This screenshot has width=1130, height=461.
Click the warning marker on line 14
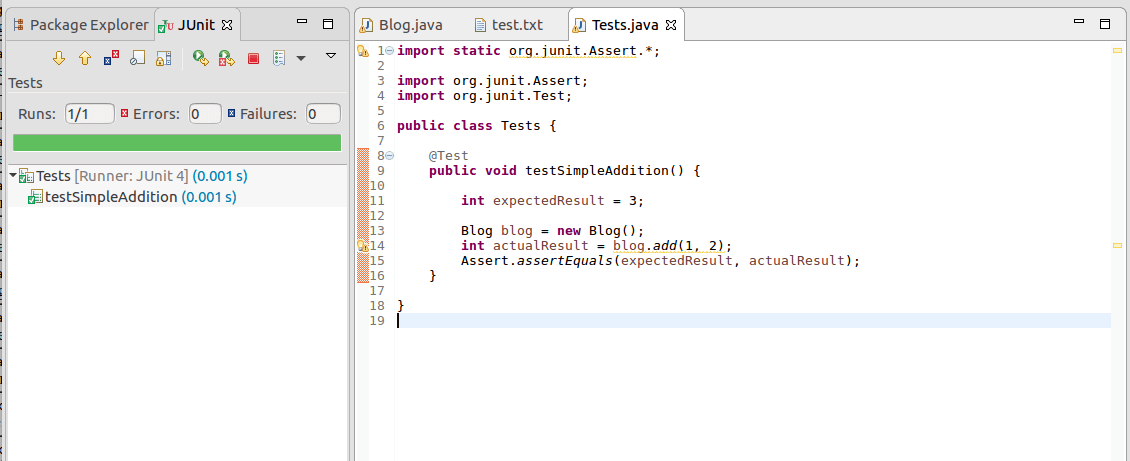point(363,246)
